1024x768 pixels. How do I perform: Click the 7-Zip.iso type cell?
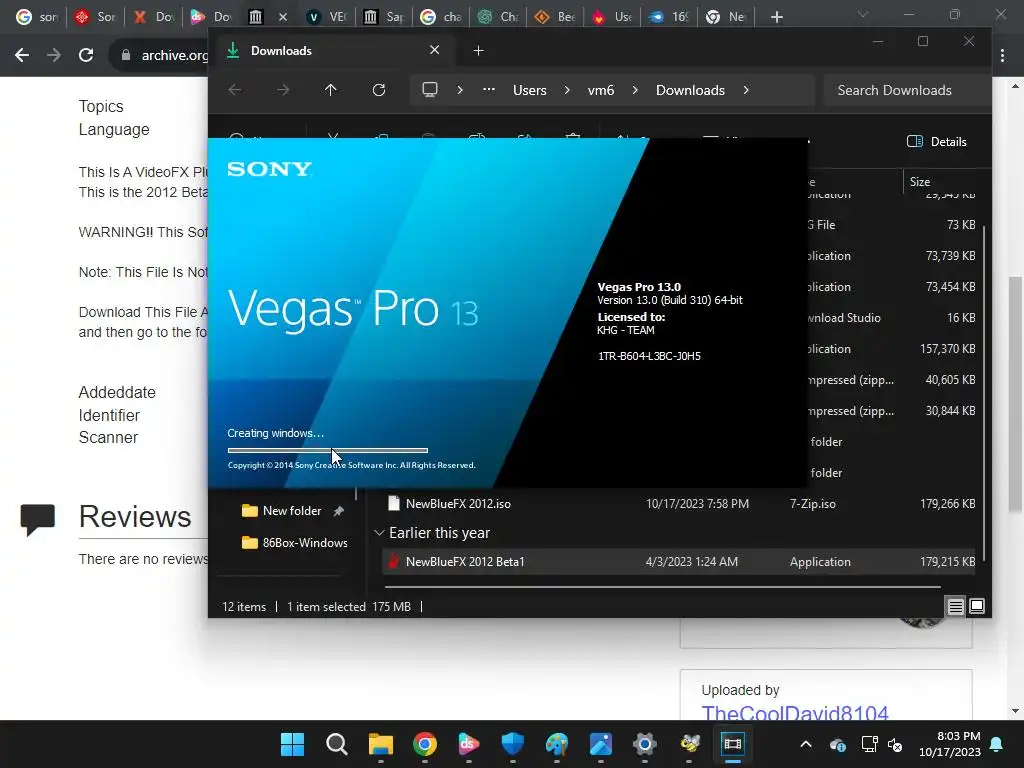pyautogui.click(x=812, y=504)
